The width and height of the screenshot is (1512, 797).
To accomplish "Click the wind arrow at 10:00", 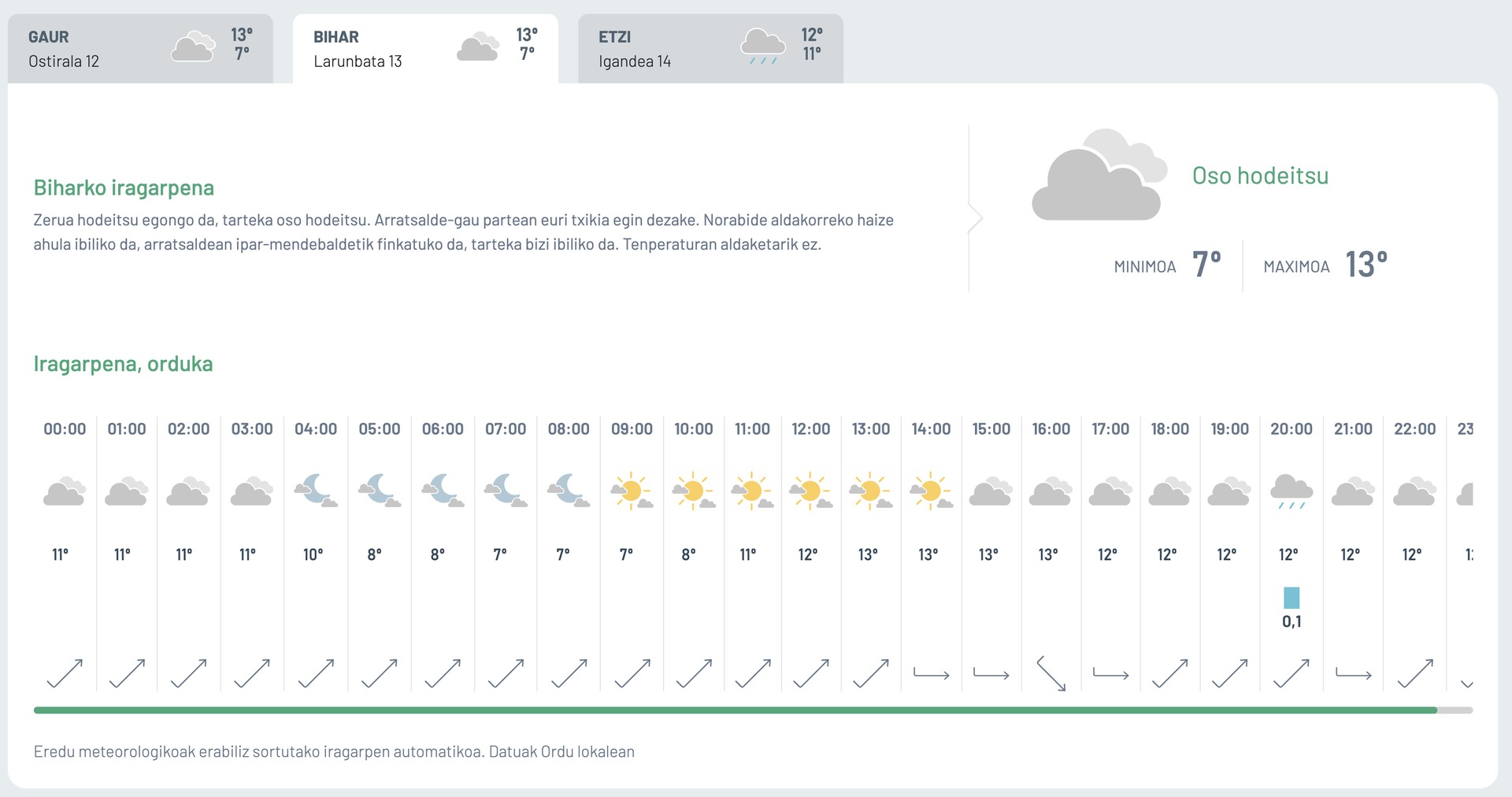I will (694, 673).
